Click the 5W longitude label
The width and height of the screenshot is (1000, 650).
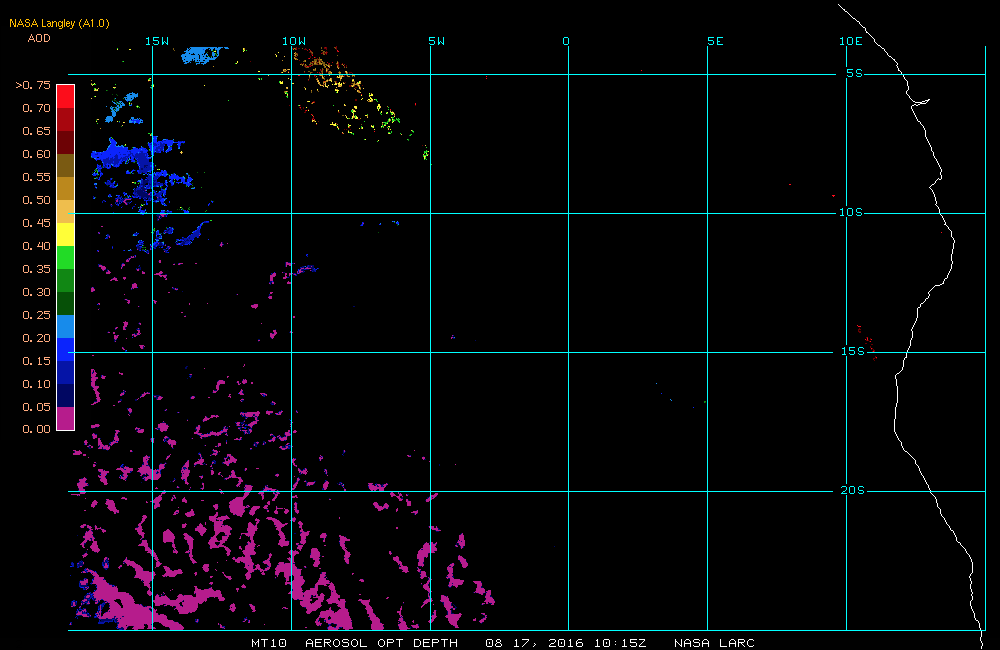click(x=437, y=41)
